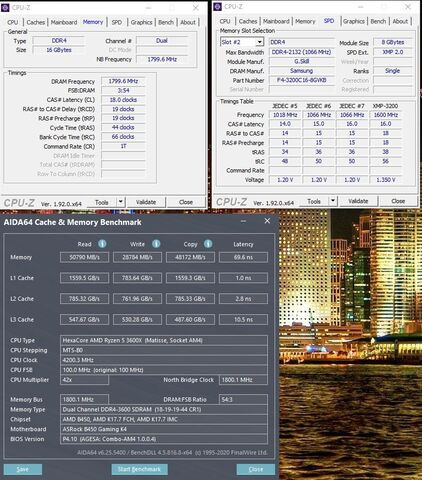Image resolution: width=422 pixels, height=480 pixels.
Task: Click Bank Cycle Time value 66 clocks
Action: [123, 137]
